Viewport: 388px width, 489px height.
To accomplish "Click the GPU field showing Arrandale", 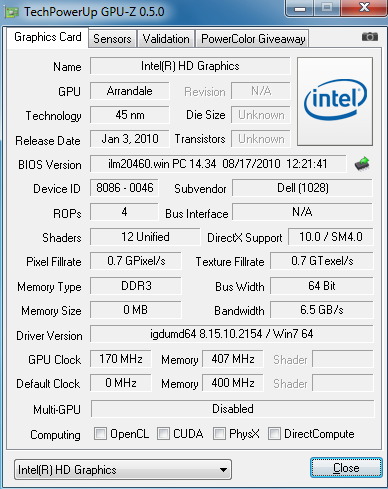I will pyautogui.click(x=130, y=91).
